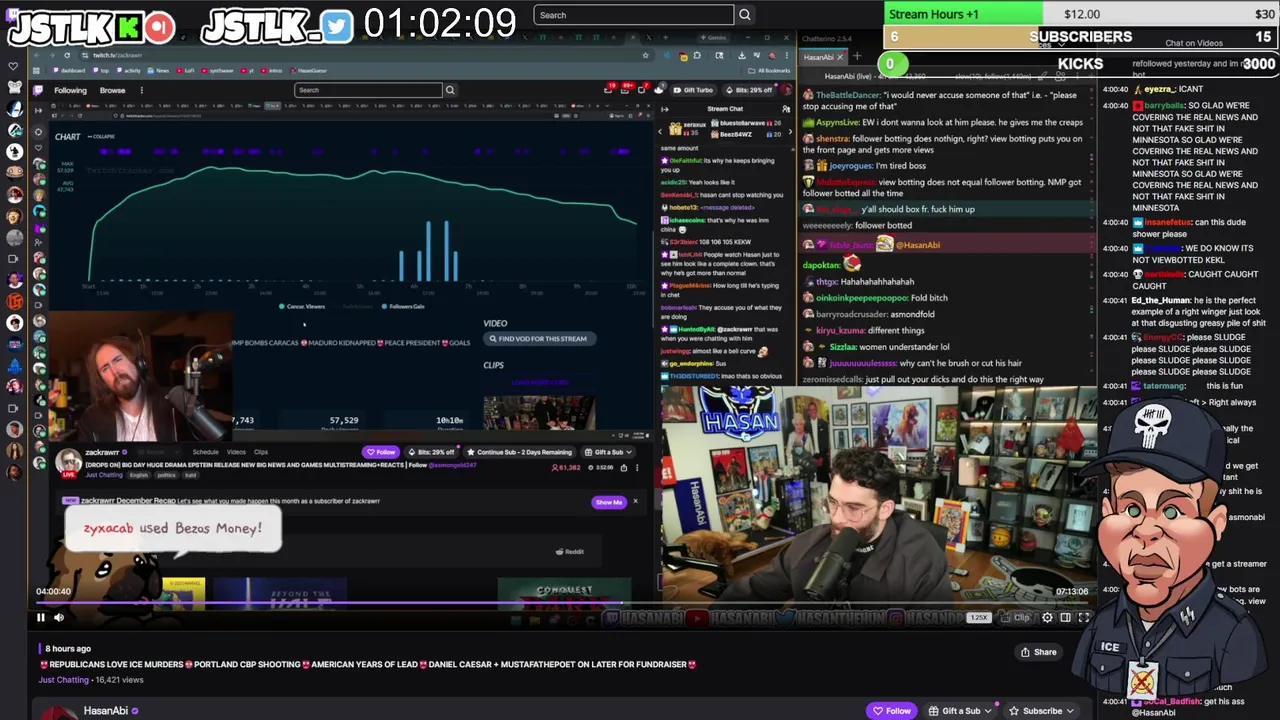Image resolution: width=1280 pixels, height=720 pixels.
Task: Open the dashboard bookmark
Action: (69, 71)
